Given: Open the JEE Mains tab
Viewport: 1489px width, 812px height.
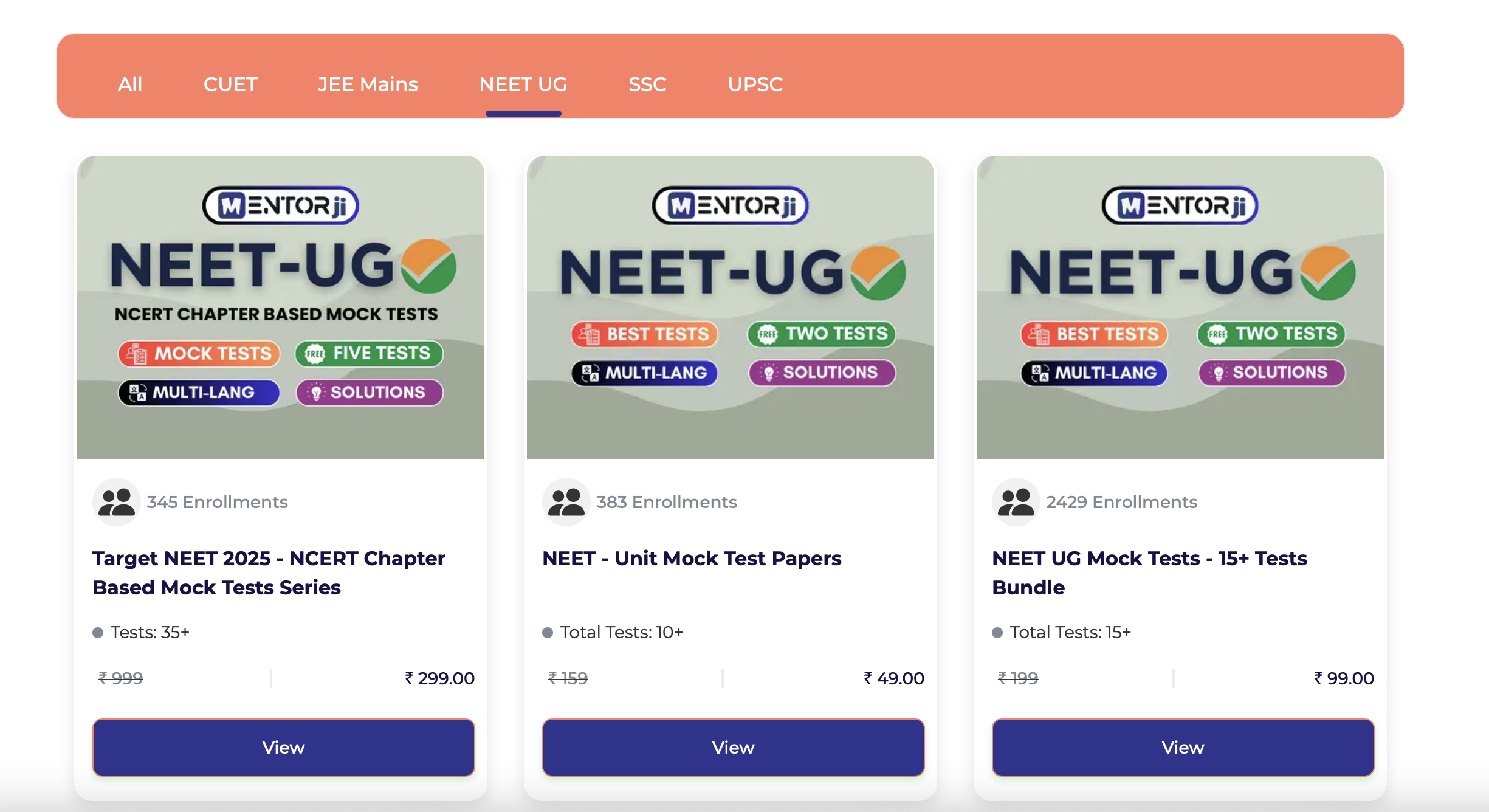Looking at the screenshot, I should point(368,84).
